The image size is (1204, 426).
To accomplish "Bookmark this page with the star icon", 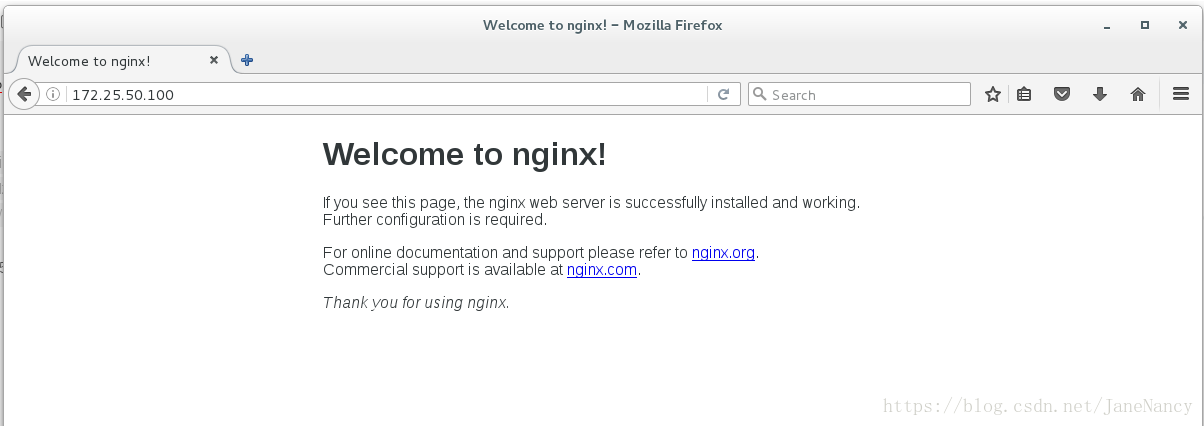I will pyautogui.click(x=993, y=94).
